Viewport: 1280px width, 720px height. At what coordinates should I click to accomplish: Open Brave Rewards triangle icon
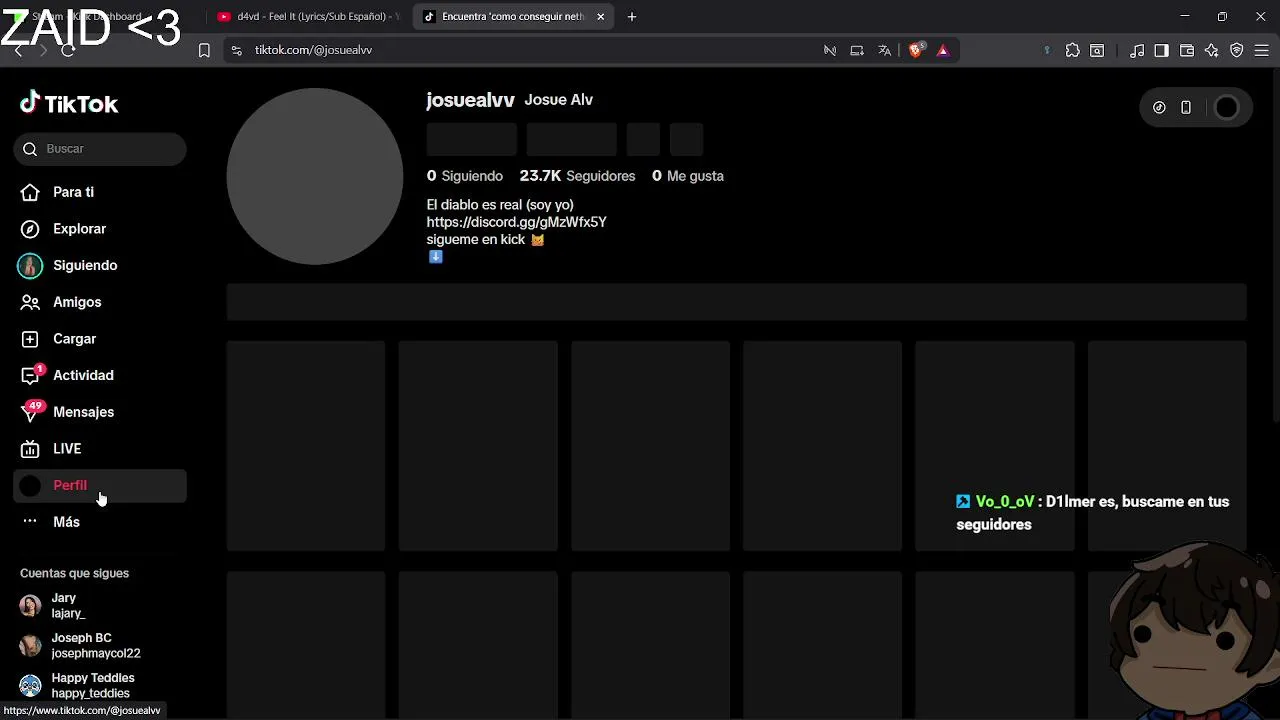pyautogui.click(x=942, y=50)
